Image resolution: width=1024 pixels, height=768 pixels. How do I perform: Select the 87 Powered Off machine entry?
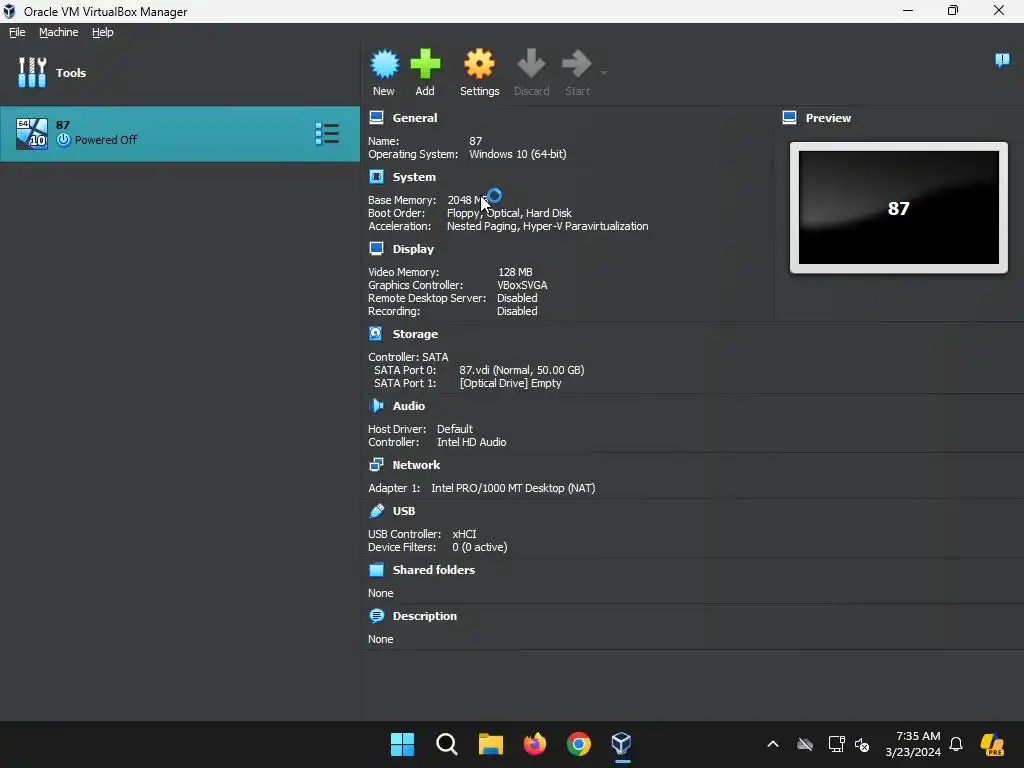coord(180,134)
